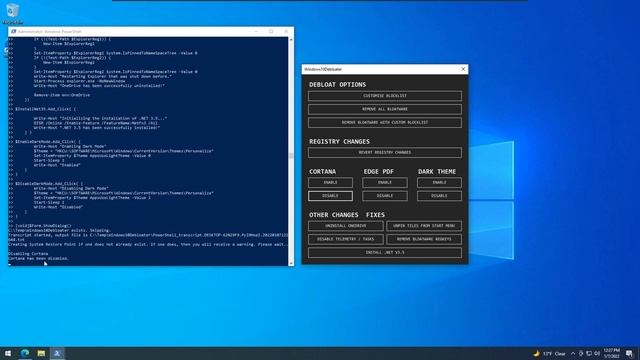Click the 'Cortana has been disabled.' output line
This screenshot has width=640, height=360.
(x=38, y=258)
